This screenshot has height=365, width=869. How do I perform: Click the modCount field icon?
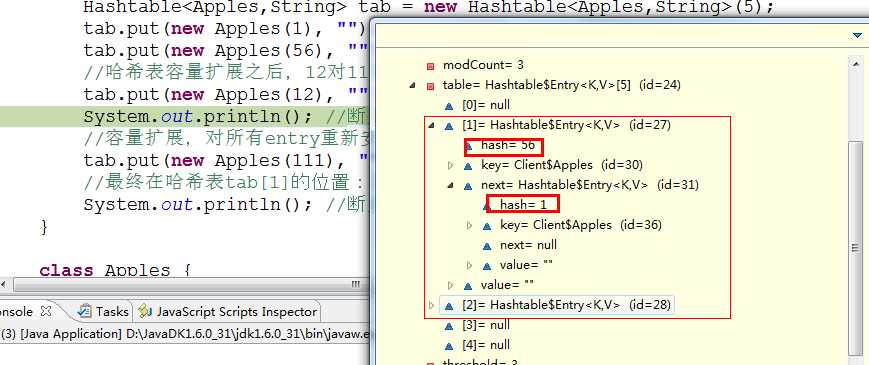(430, 66)
